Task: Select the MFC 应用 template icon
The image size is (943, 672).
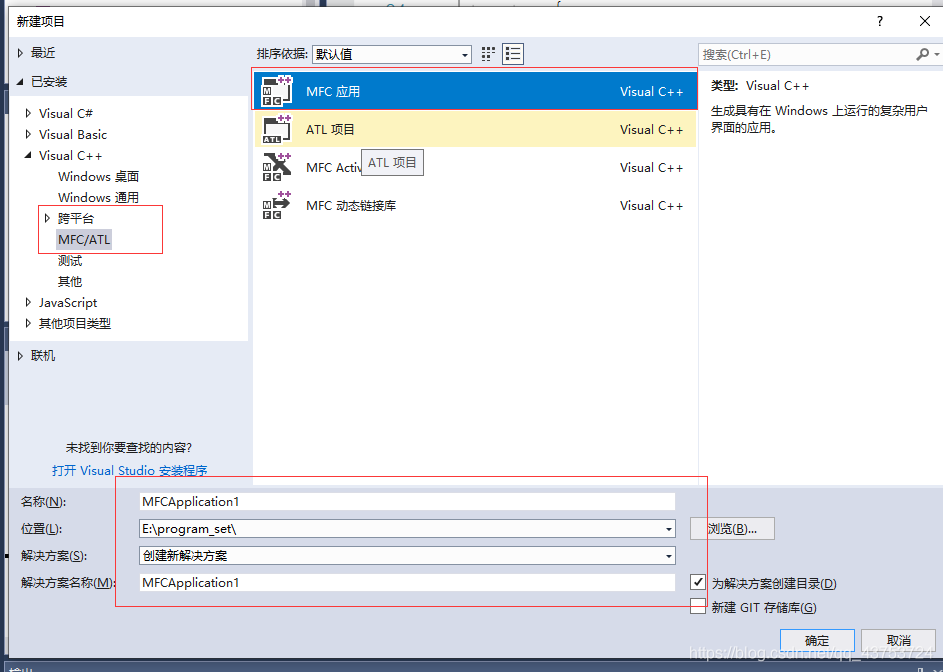Action: coord(277,91)
